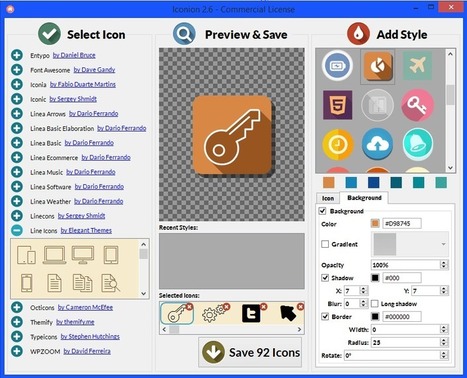
Task: Toggle the Border checkbox
Action: pos(325,316)
